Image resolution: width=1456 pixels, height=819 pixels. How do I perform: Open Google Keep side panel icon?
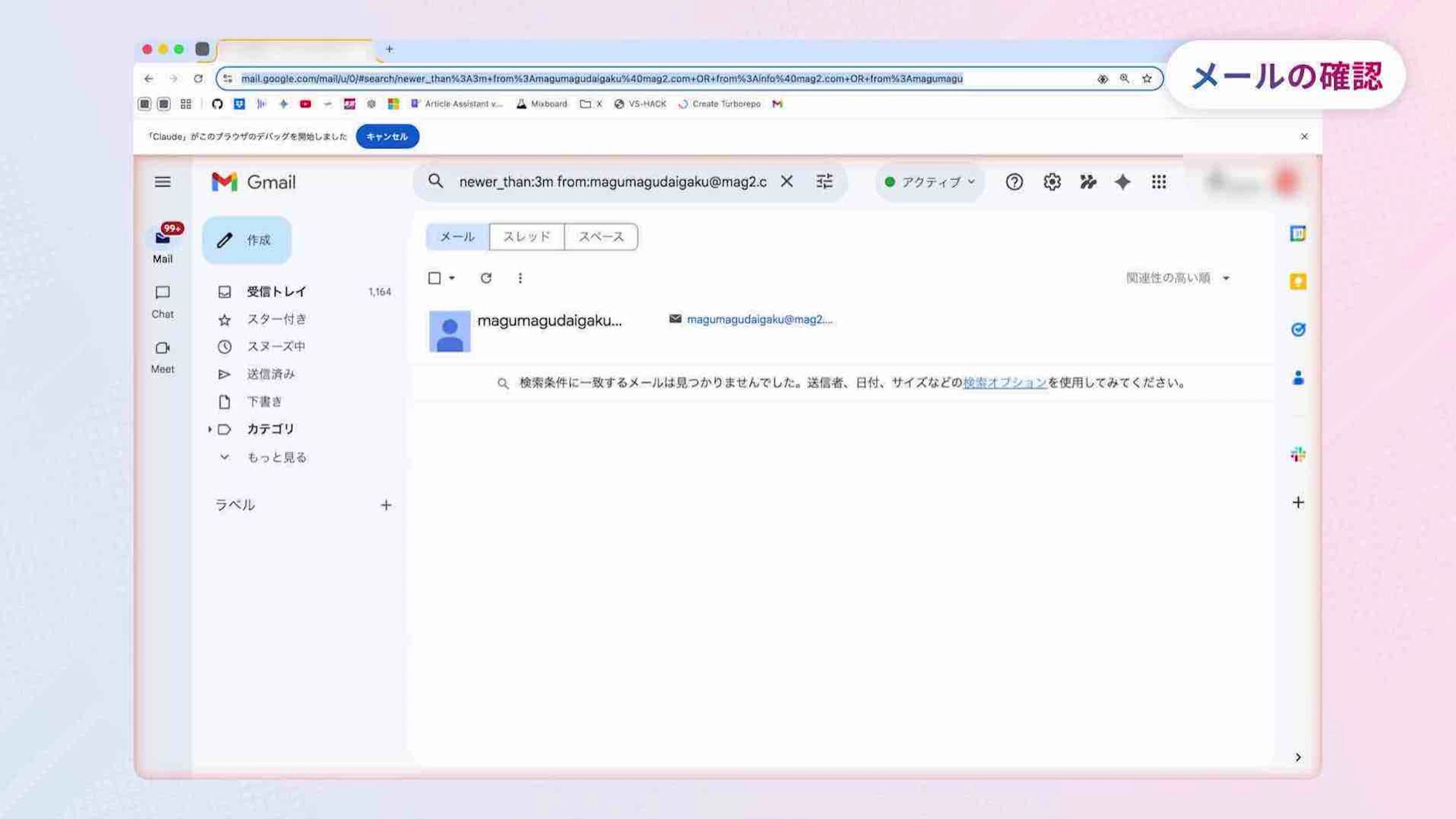pos(1298,282)
